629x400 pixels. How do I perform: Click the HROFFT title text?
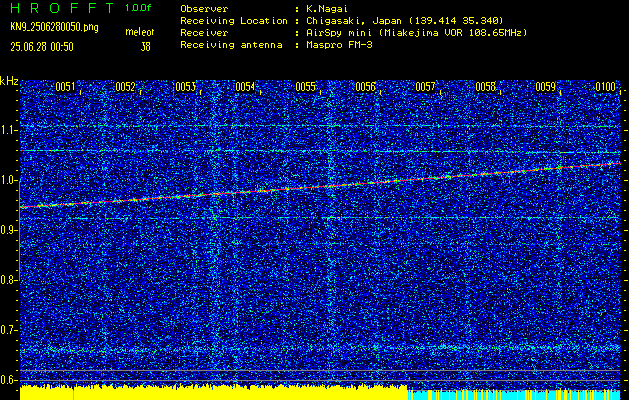[x=63, y=8]
